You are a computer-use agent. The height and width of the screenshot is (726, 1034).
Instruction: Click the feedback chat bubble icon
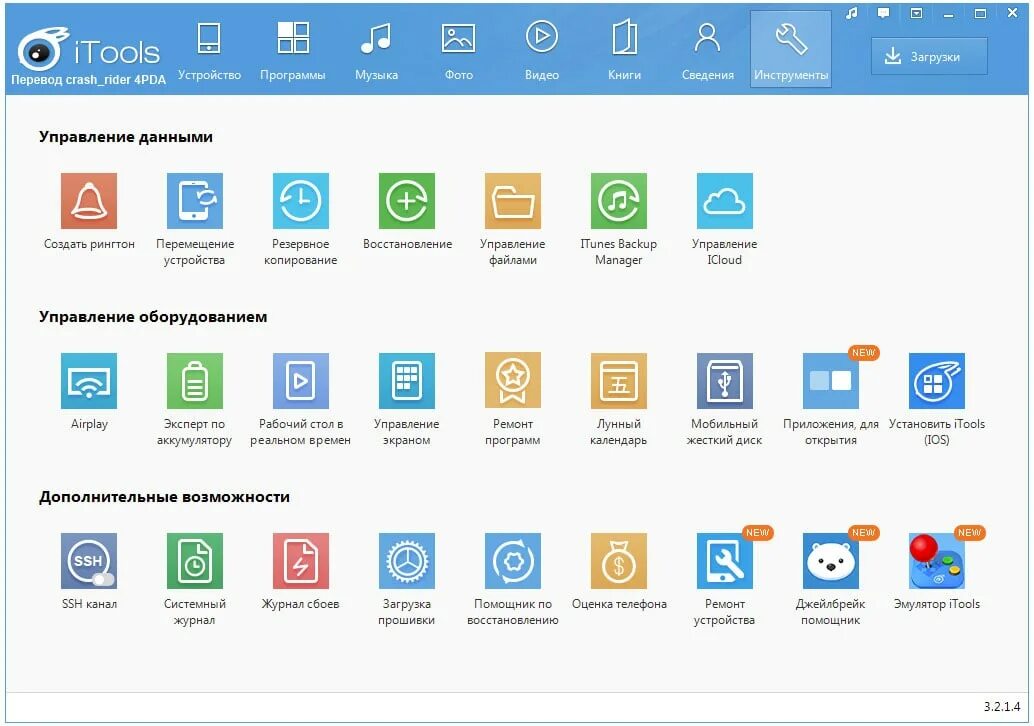click(x=884, y=13)
